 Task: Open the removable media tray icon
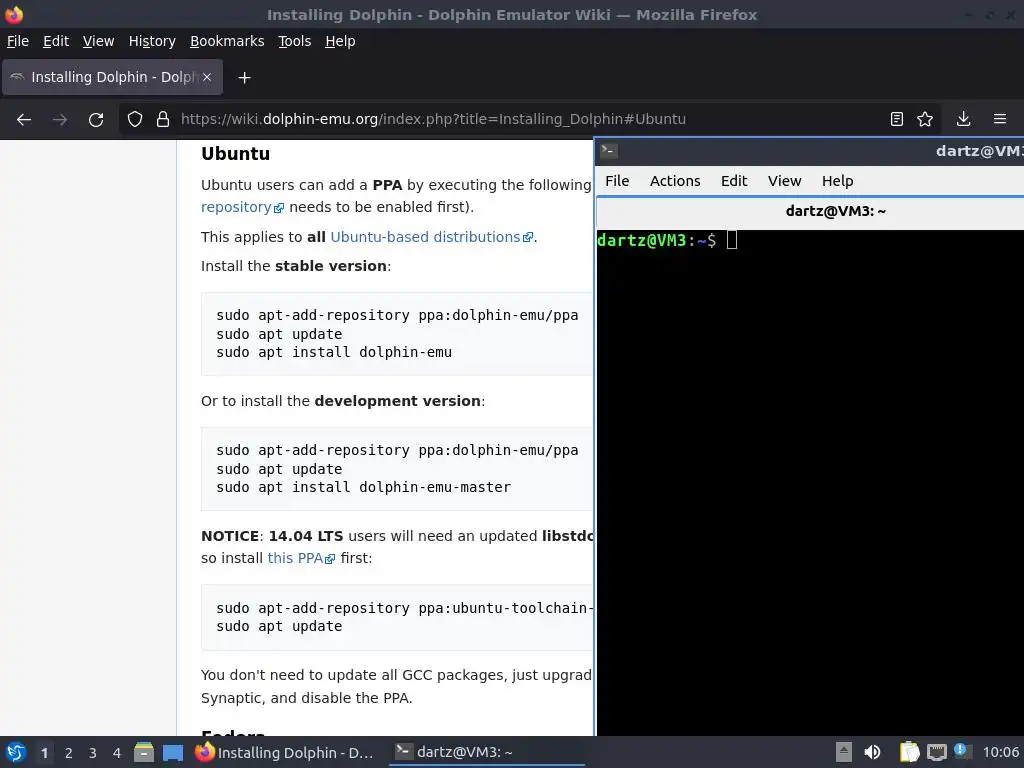point(844,752)
